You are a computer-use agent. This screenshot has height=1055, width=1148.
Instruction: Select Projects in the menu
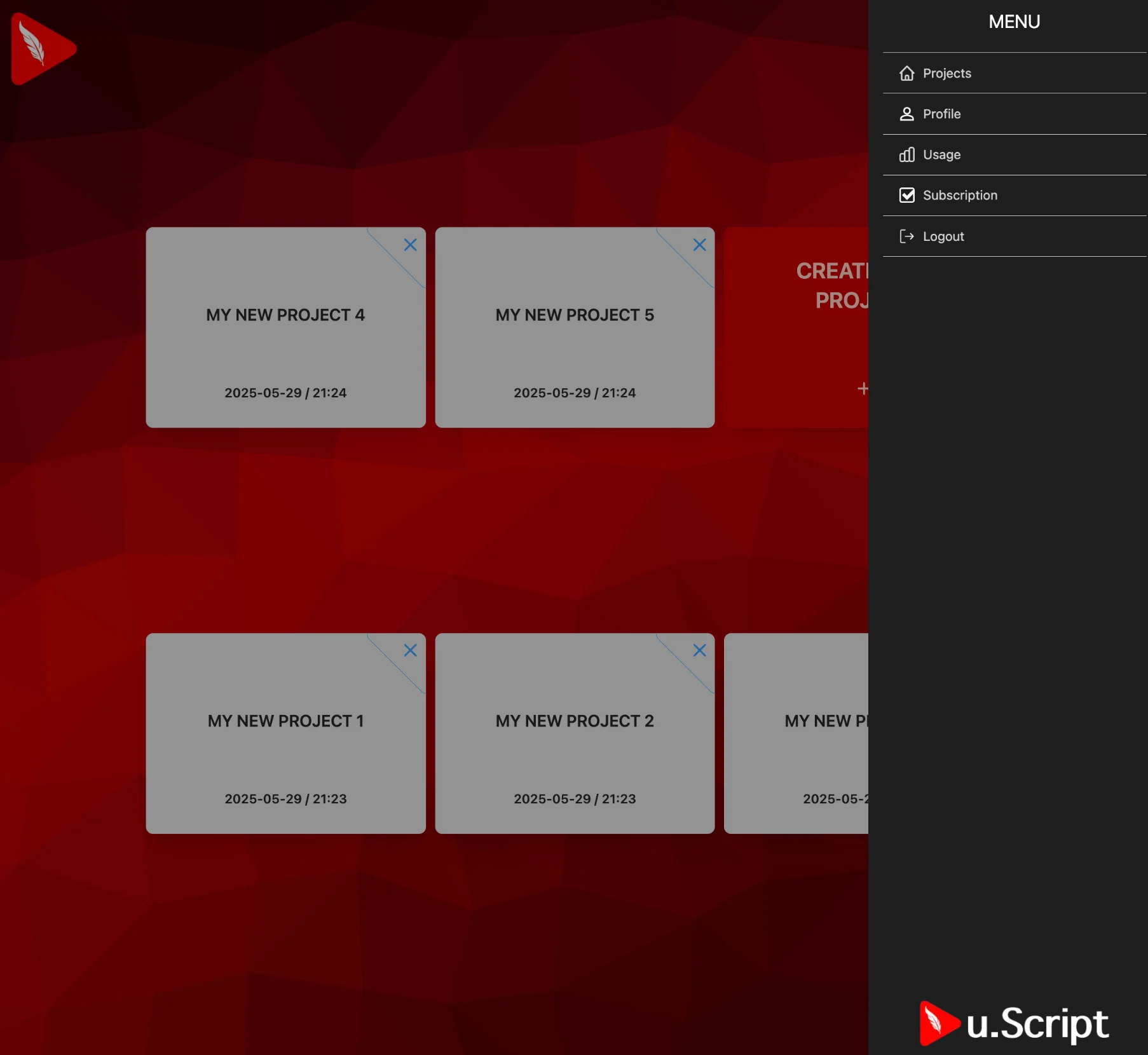pos(947,73)
